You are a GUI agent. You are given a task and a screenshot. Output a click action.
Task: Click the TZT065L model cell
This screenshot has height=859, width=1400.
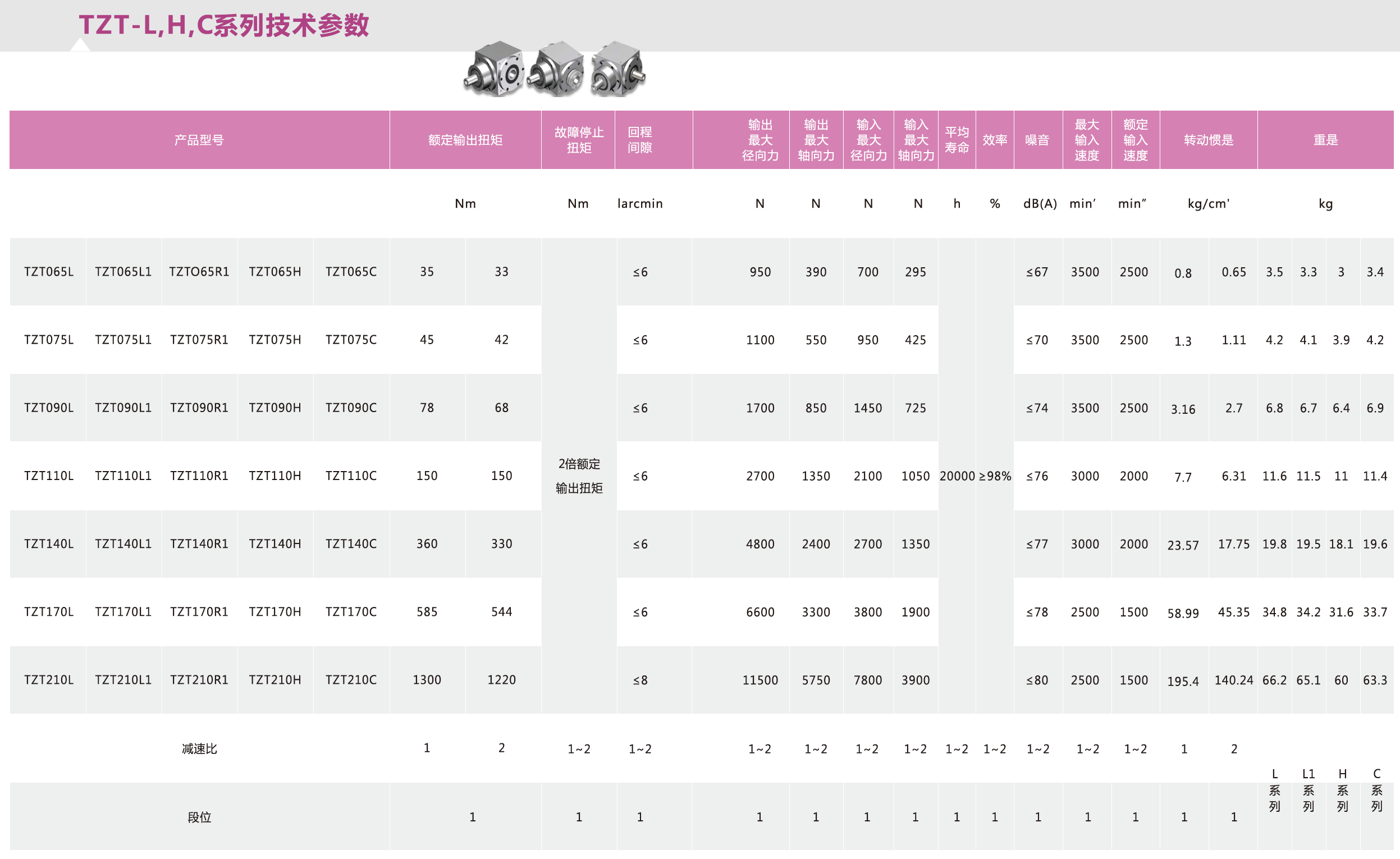tap(49, 272)
